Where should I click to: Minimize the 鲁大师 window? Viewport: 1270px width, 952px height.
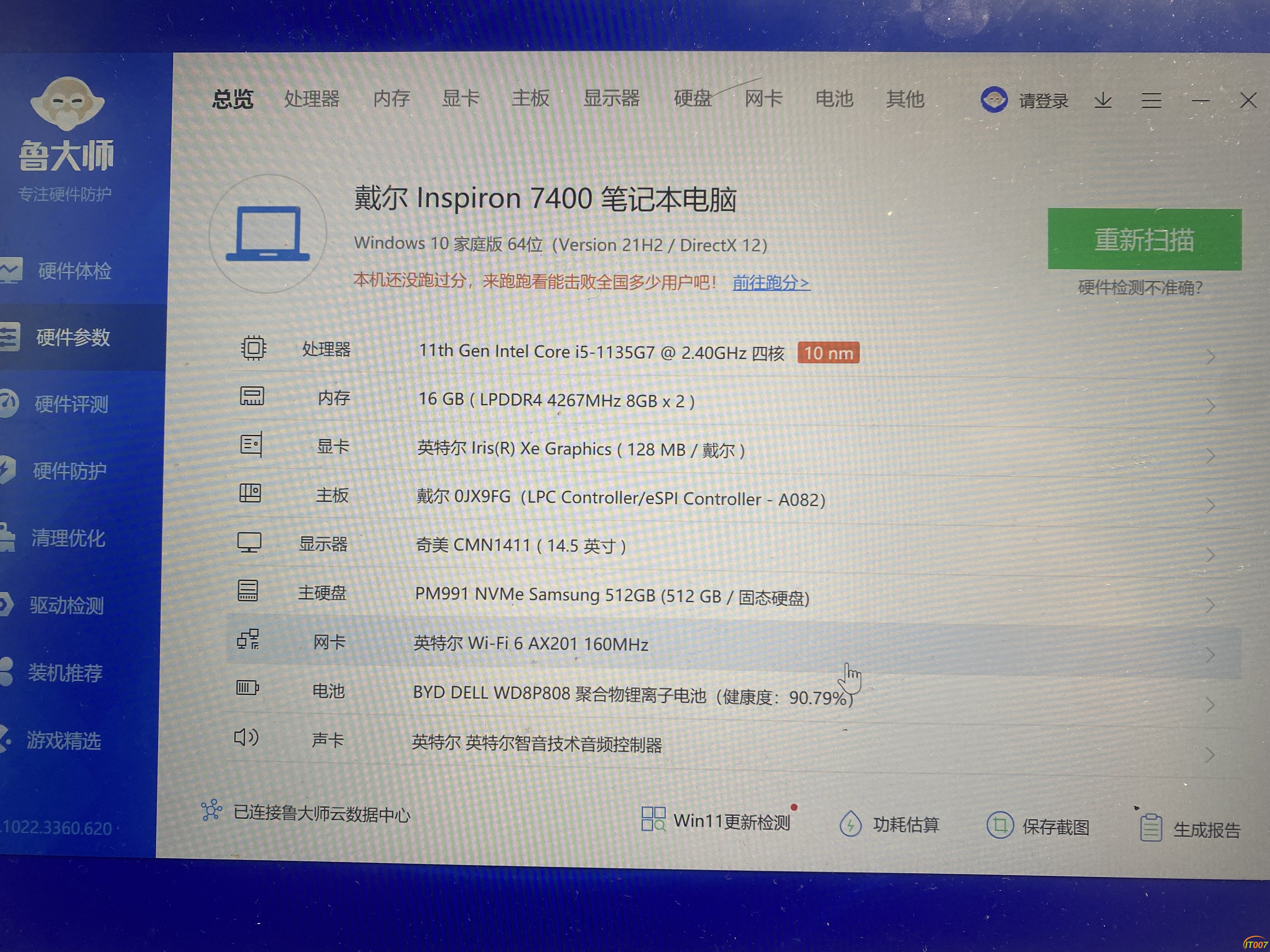[x=1200, y=102]
